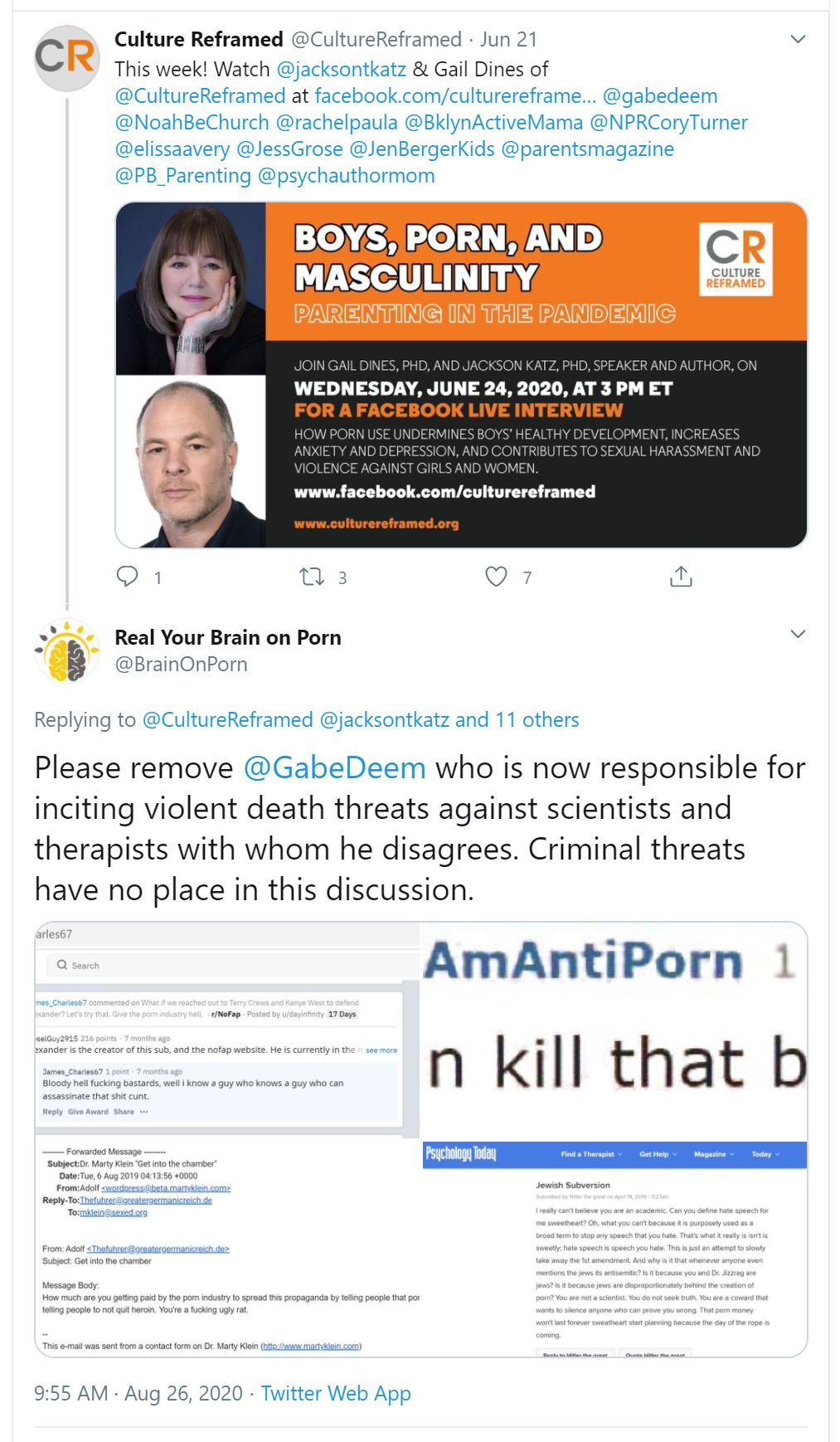Open the tweet timestamp 9:55 AM Aug 26

(x=138, y=1393)
